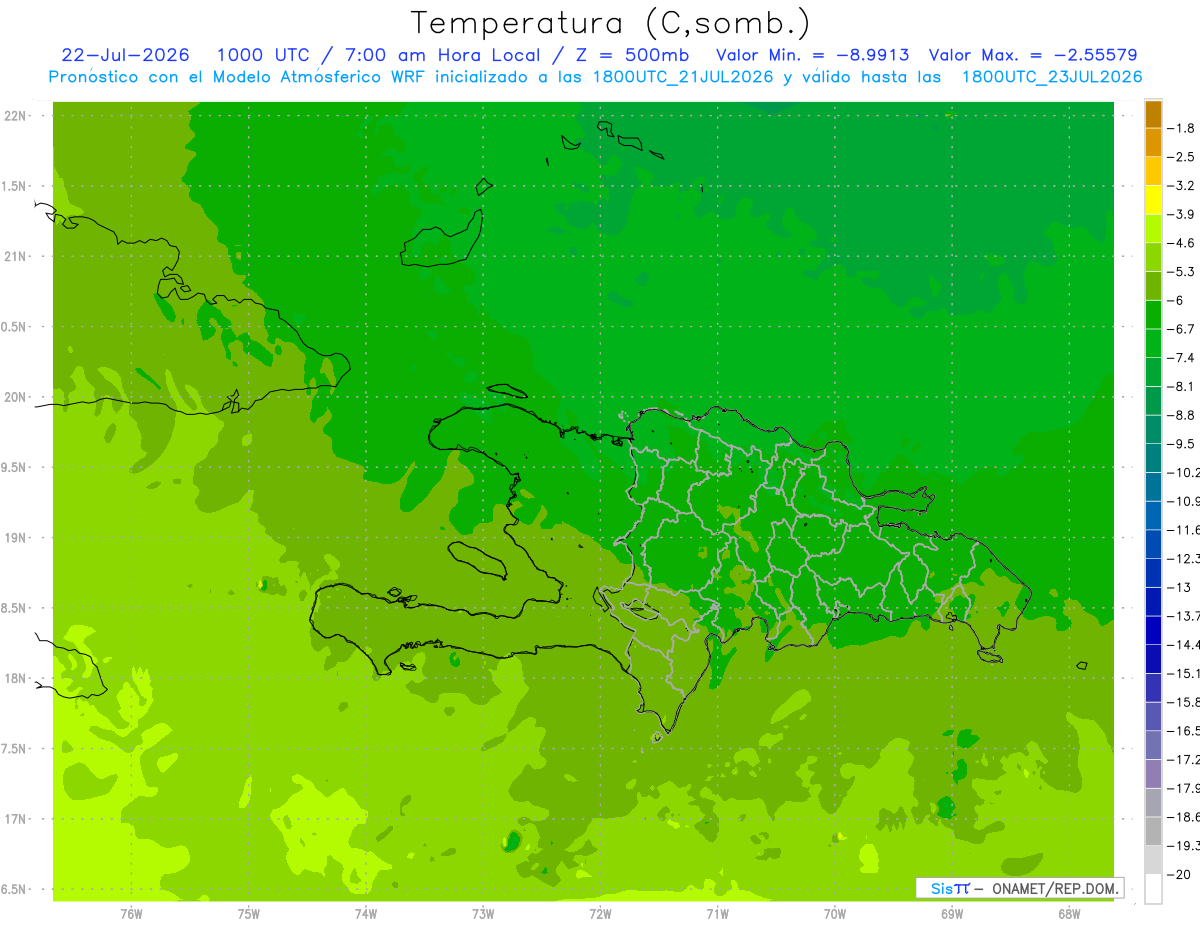Viewport: 1200px width, 927px height.
Task: Click the "Valor Max. = -2.55579" text
Action: pos(1032,55)
